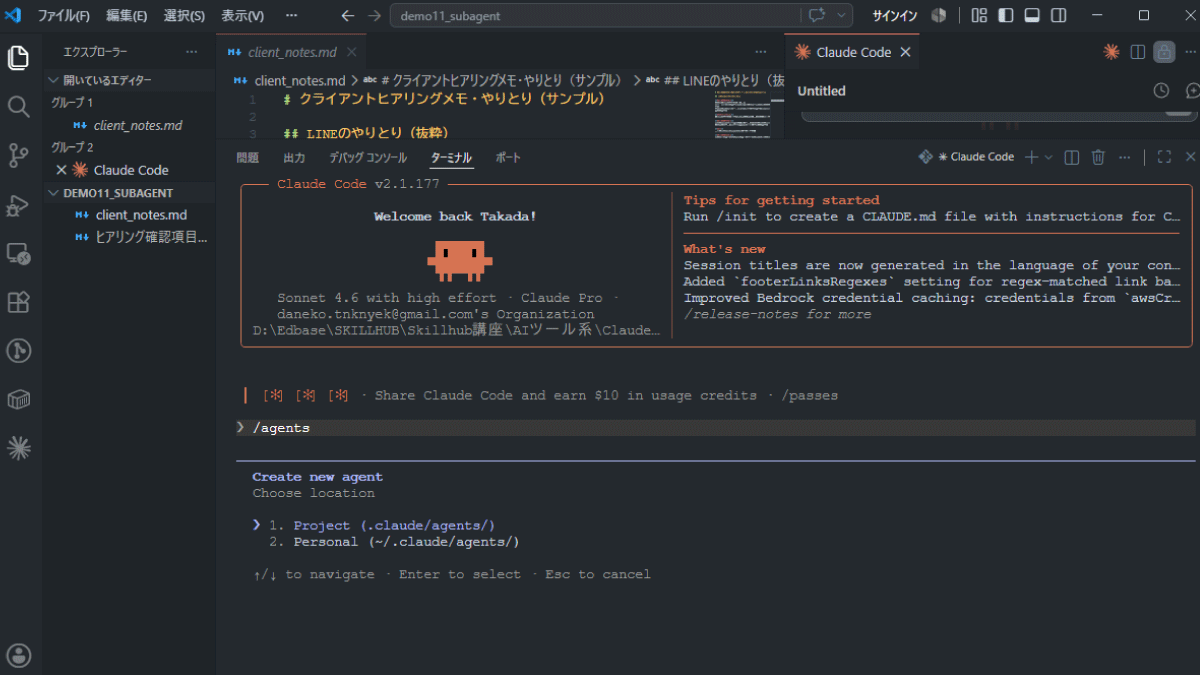Toggle the secondary side bar layout icon
This screenshot has width=1200, height=675.
tap(1059, 16)
